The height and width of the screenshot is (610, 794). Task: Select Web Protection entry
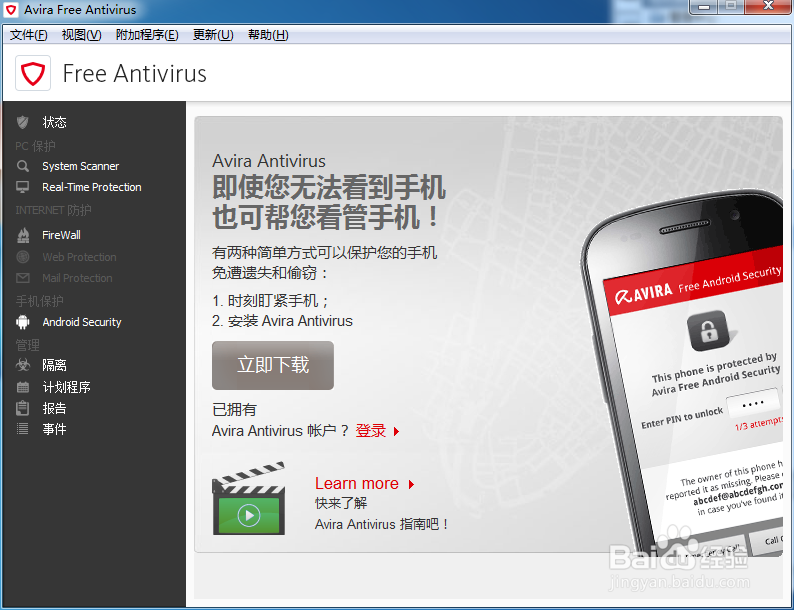tap(79, 257)
